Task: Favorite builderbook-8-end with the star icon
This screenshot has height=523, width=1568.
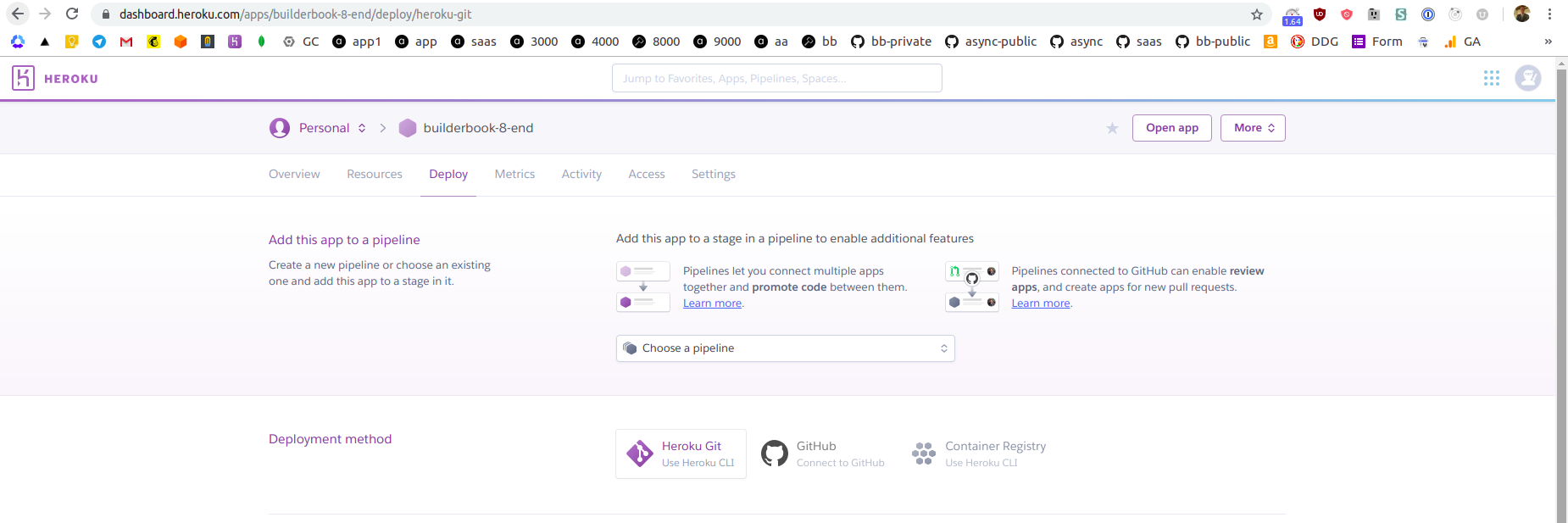Action: click(x=1112, y=128)
